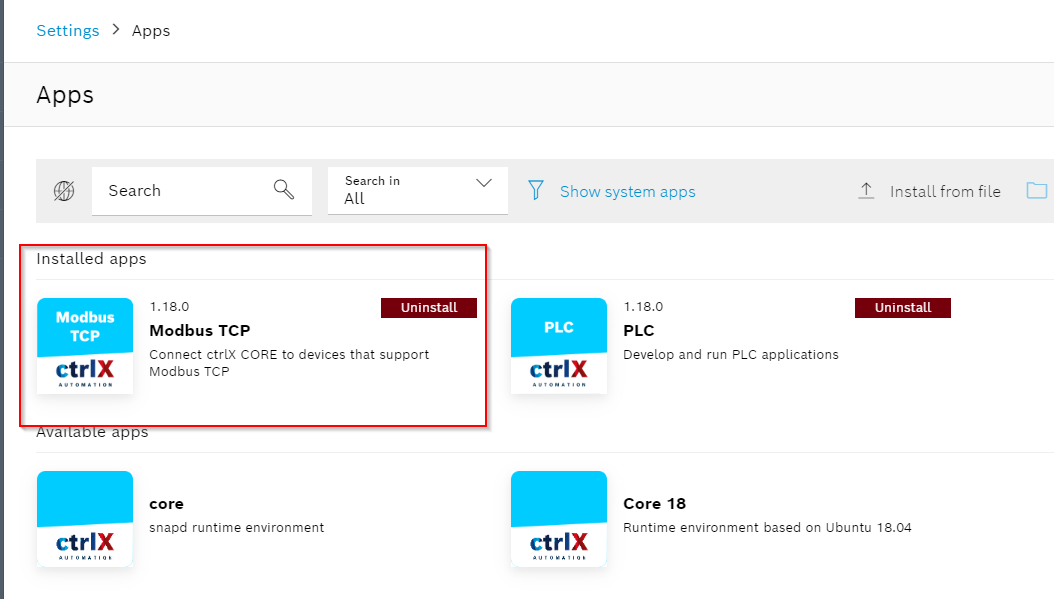Focus the Search input field
1054x599 pixels.
click(202, 191)
